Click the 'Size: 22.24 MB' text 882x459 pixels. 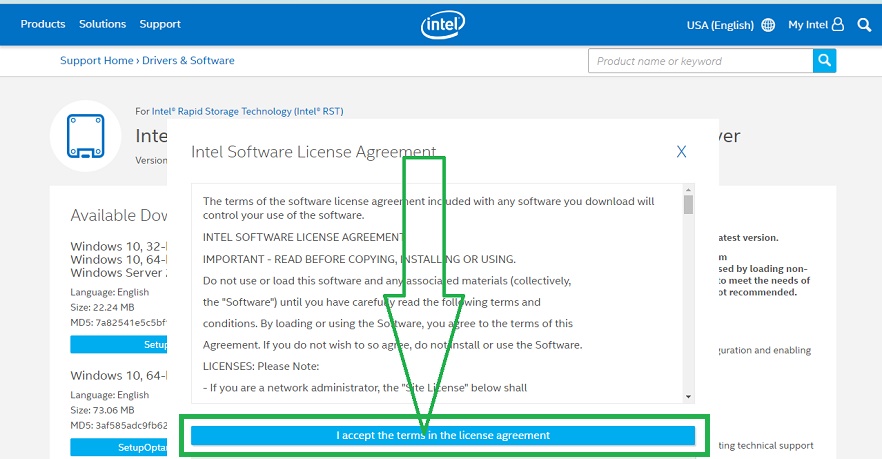pyautogui.click(x=102, y=307)
